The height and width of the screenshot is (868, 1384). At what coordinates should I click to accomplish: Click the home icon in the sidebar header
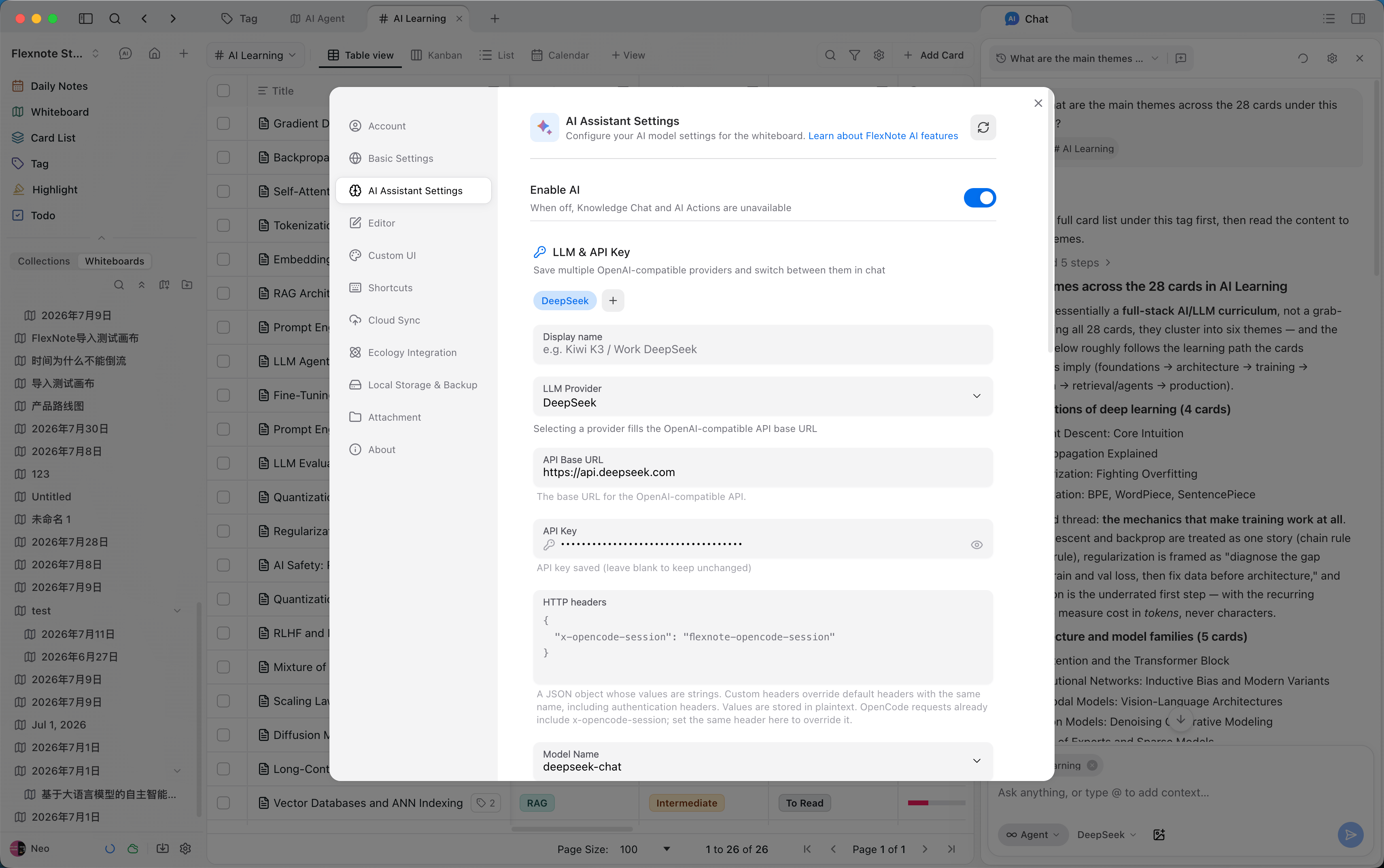tap(155, 53)
